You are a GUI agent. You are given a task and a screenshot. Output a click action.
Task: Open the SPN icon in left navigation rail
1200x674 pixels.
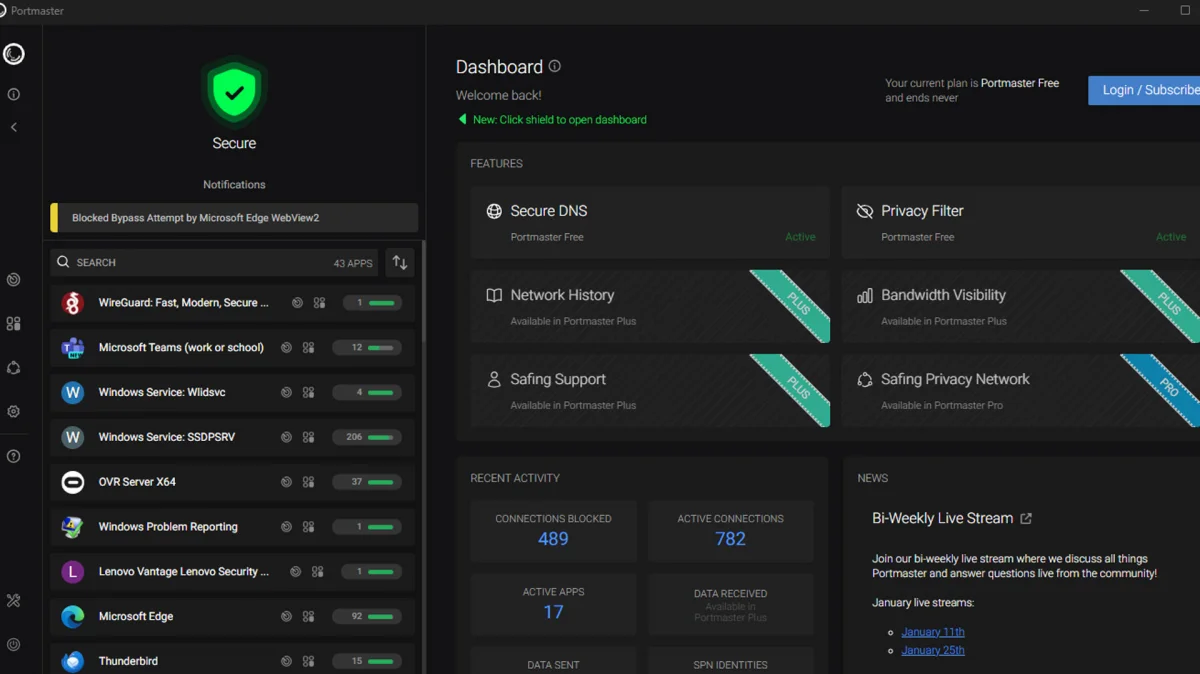(14, 368)
